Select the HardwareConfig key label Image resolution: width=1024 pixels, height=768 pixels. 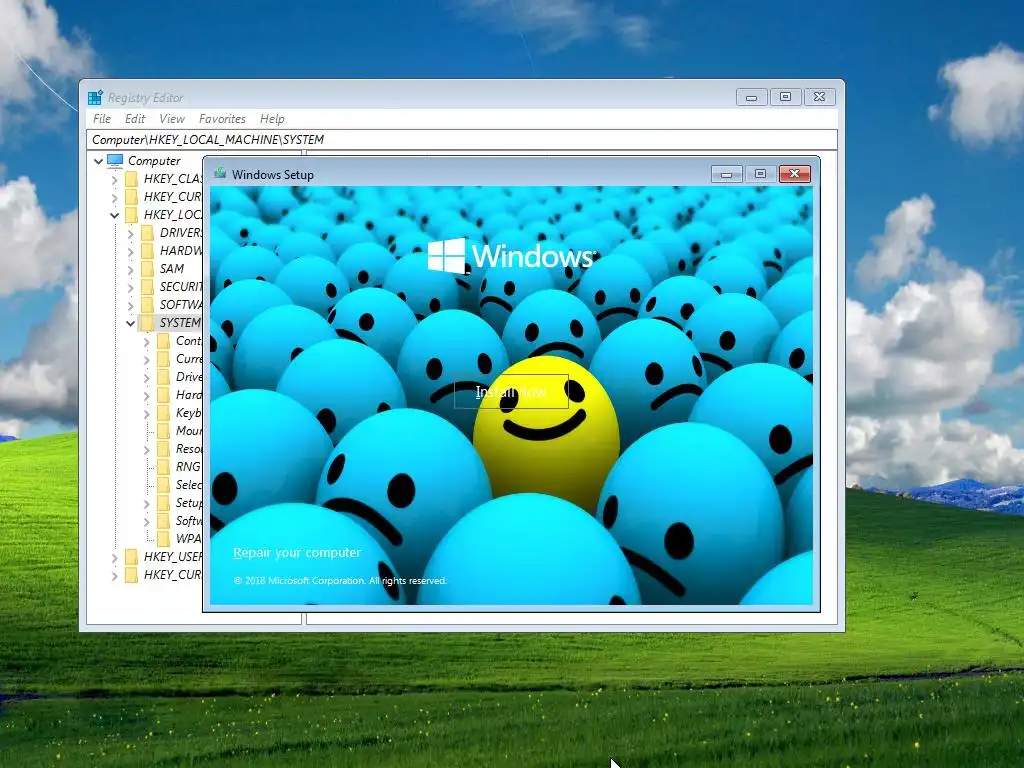point(189,395)
